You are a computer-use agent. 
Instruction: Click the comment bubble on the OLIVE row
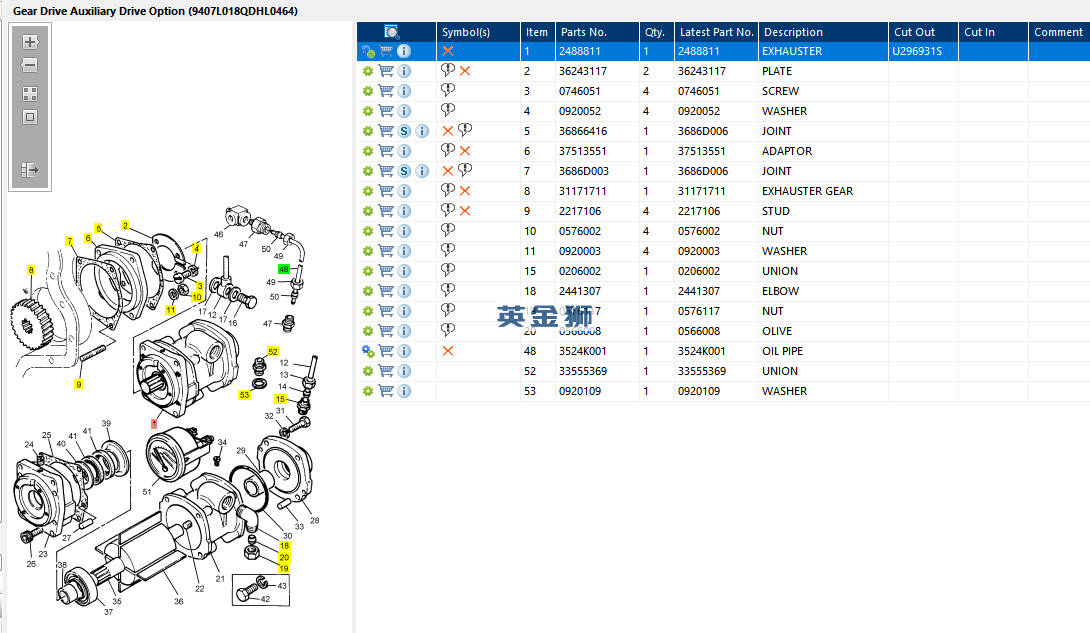(x=448, y=329)
